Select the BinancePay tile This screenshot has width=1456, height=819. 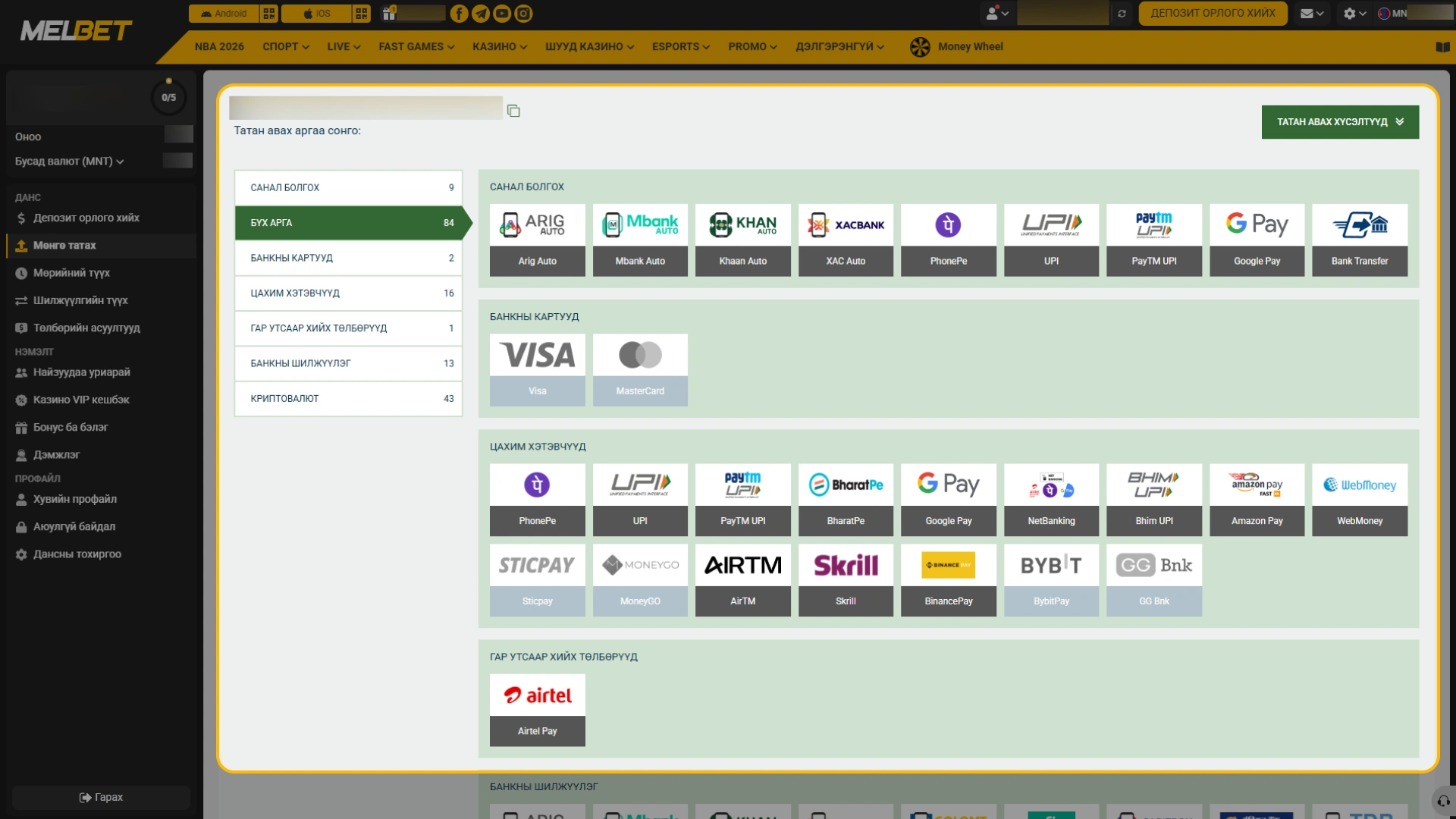(949, 580)
